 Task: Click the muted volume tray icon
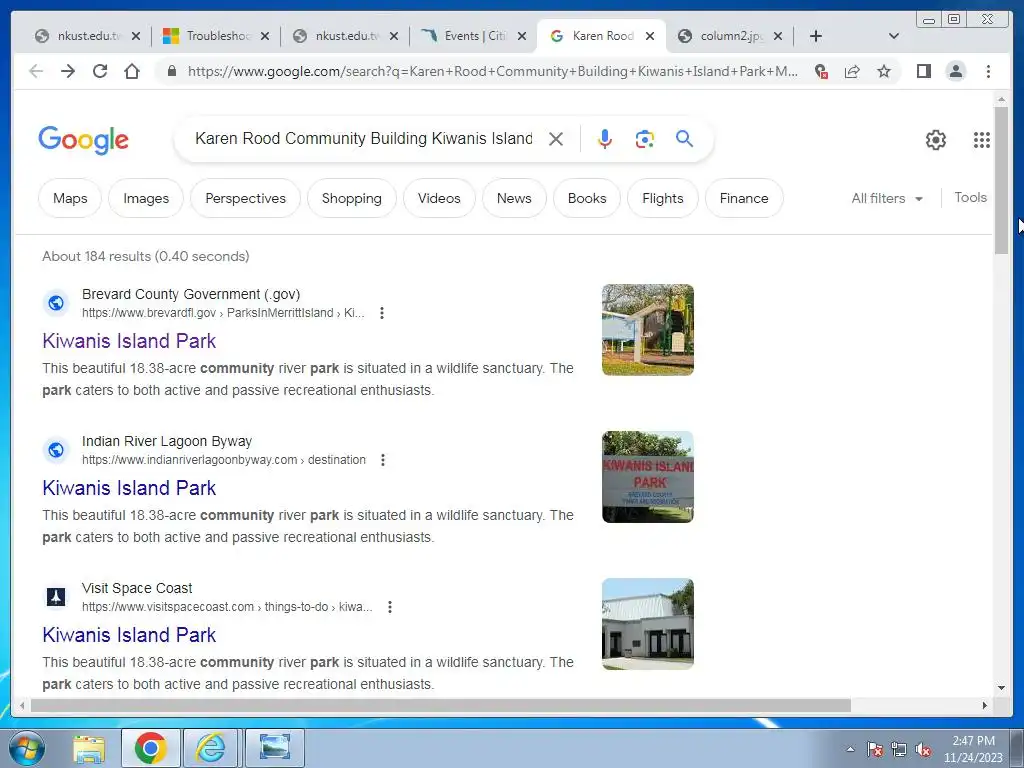tap(923, 750)
